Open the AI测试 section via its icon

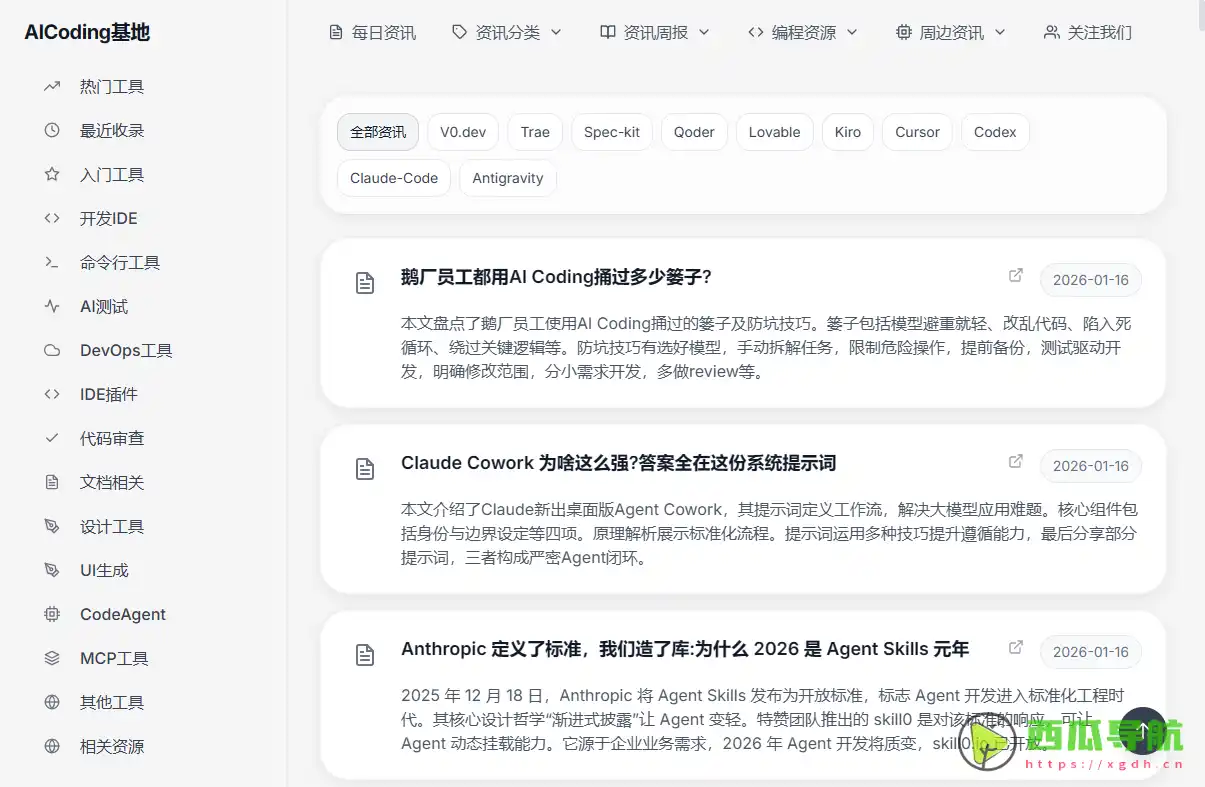pyautogui.click(x=52, y=306)
